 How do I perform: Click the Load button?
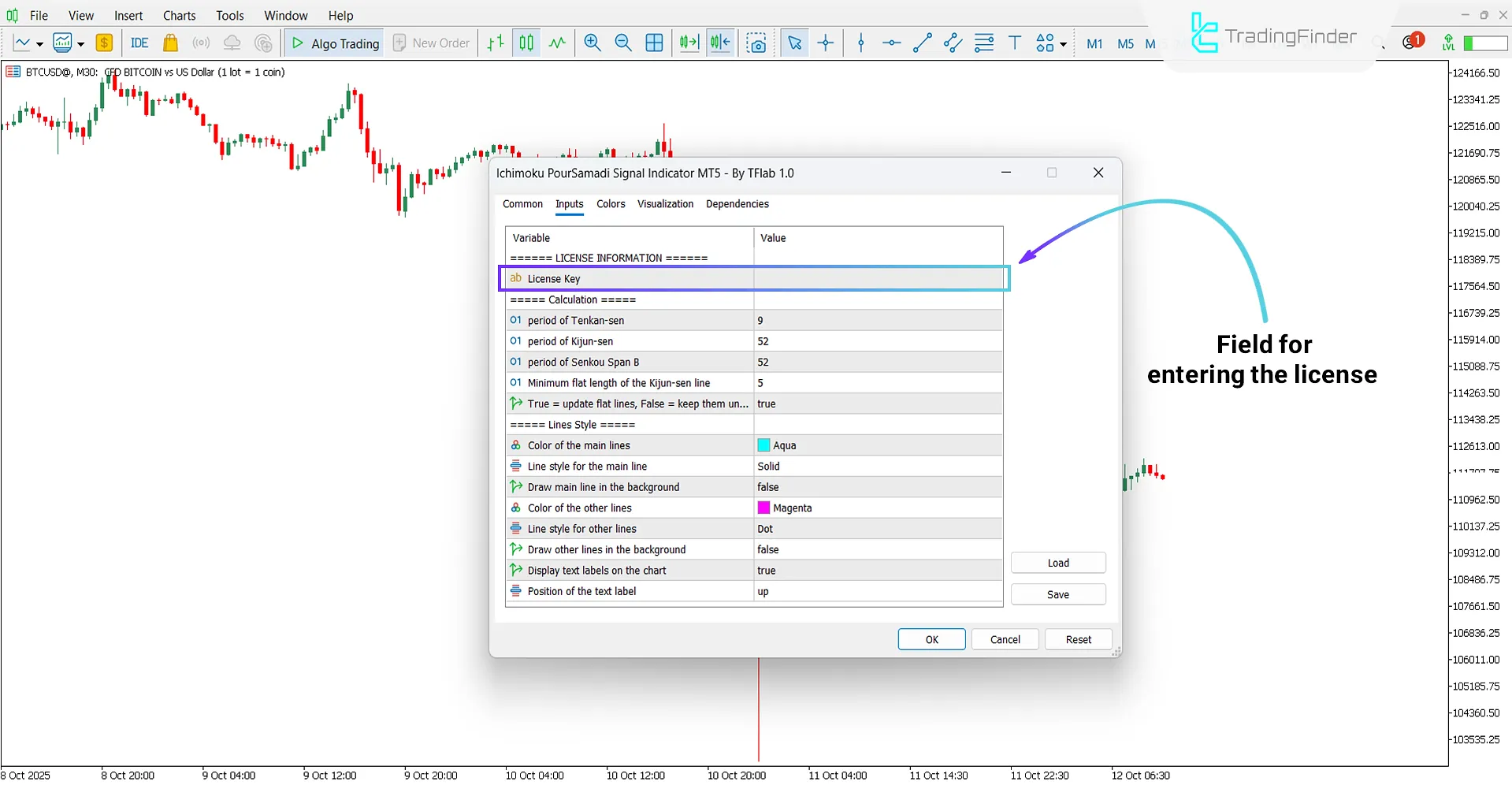[x=1058, y=563]
